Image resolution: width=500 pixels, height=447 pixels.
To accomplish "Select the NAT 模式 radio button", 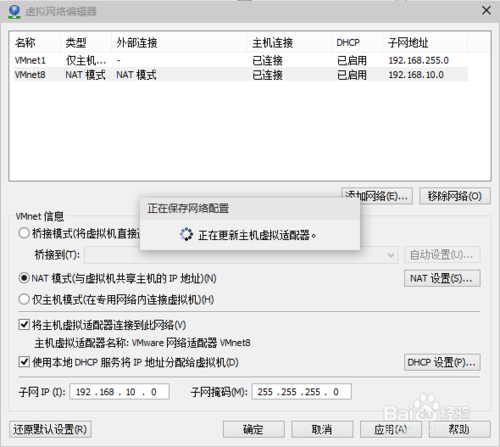I will pos(24,278).
